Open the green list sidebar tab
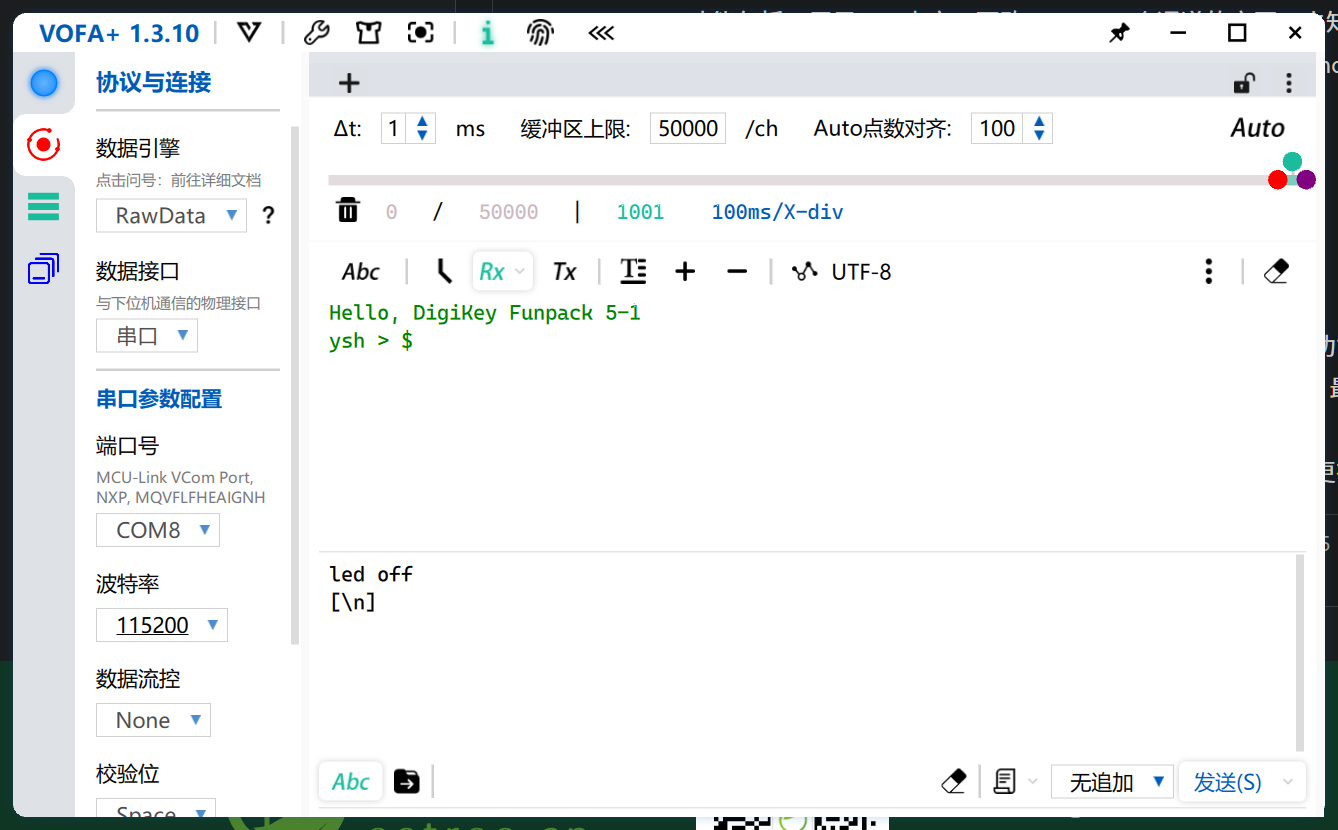This screenshot has width=1338, height=830. pyautogui.click(x=43, y=207)
